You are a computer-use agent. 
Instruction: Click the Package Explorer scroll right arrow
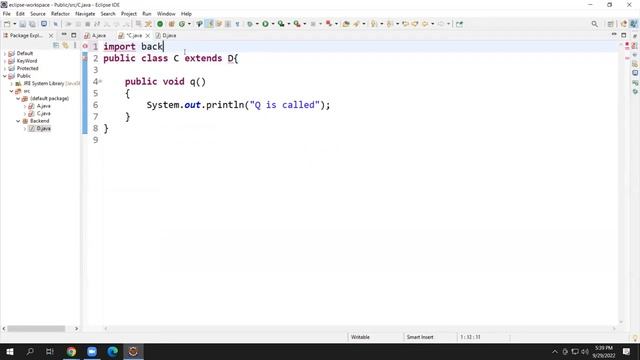pyautogui.click(x=76, y=329)
